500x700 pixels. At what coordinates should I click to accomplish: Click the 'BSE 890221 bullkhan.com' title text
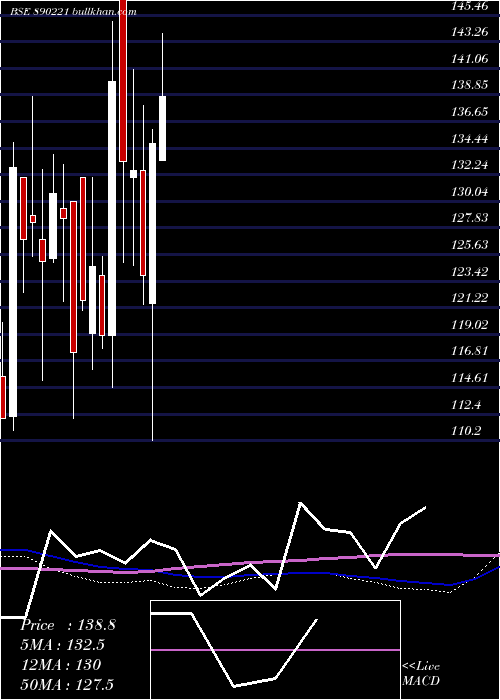pyautogui.click(x=73, y=12)
